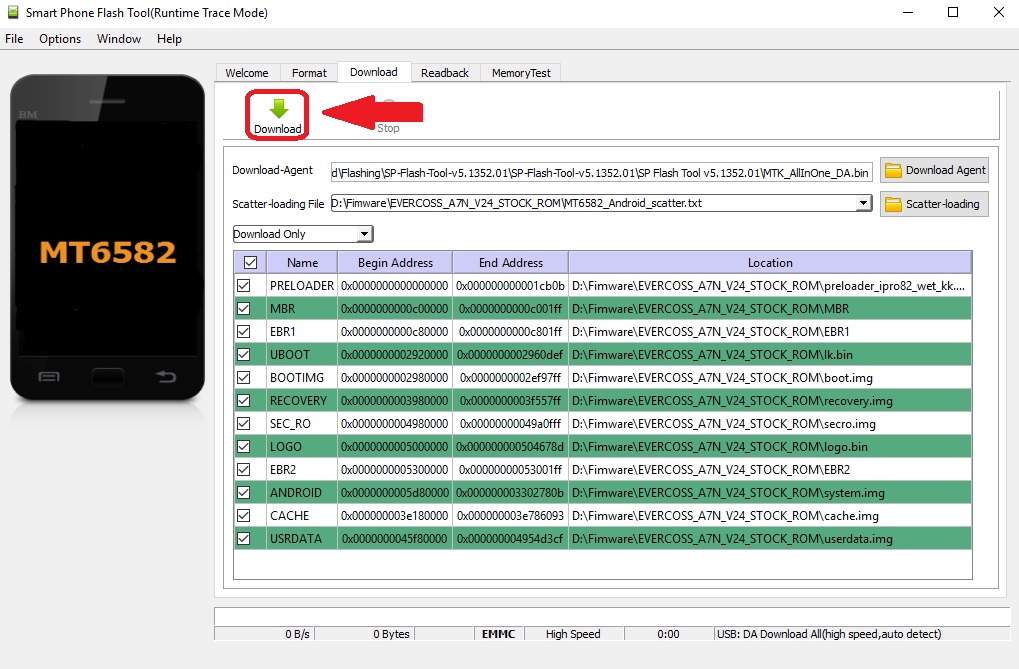Uncheck the ANDROID partition checkbox
1019x669 pixels.
(x=244, y=493)
